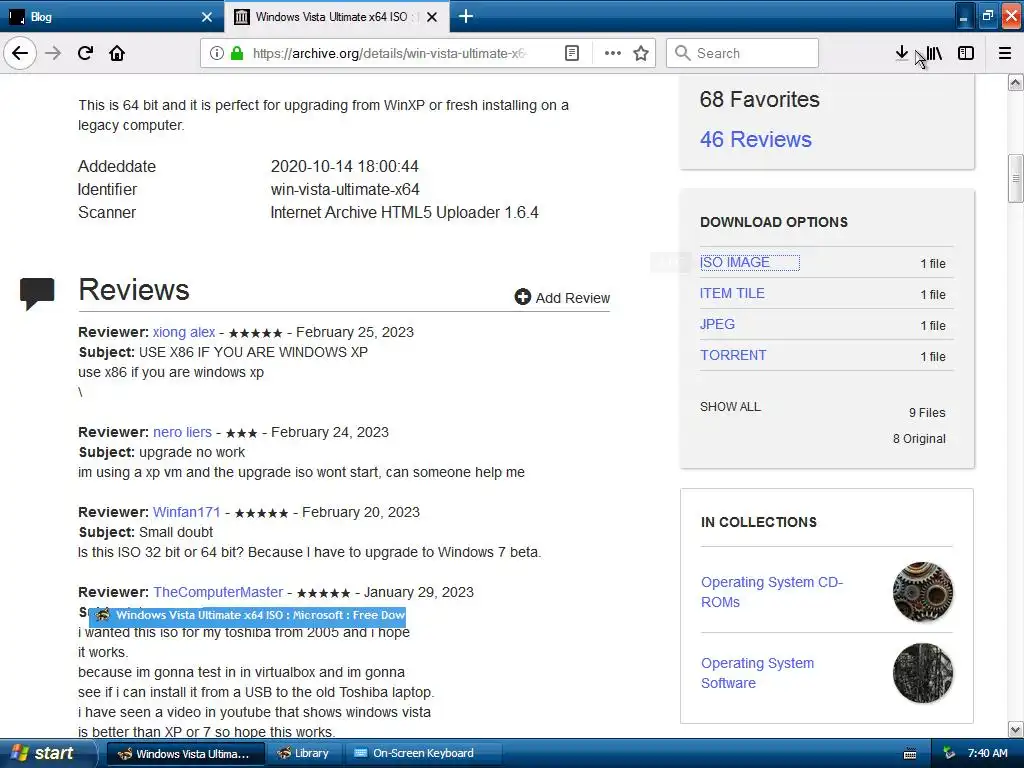The height and width of the screenshot is (768, 1024).
Task: Click the 8 Original count text
Action: [x=919, y=439]
